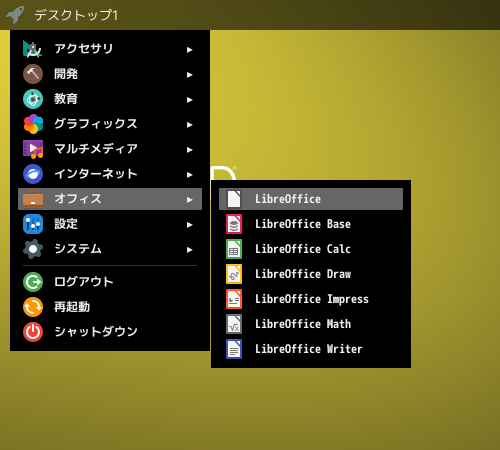Expand the 開発 submenu arrow
The height and width of the screenshot is (450, 500).
[189, 75]
